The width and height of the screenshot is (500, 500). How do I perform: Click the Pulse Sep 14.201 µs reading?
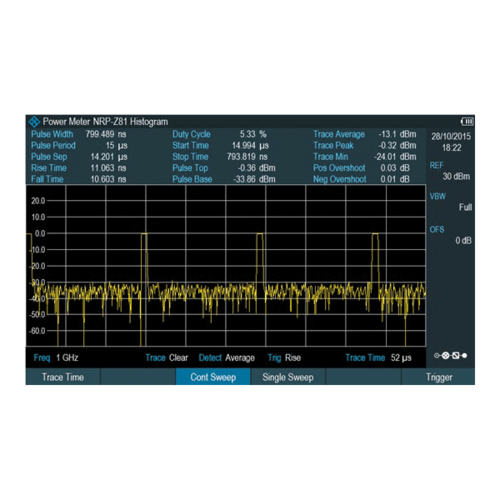[x=79, y=157]
